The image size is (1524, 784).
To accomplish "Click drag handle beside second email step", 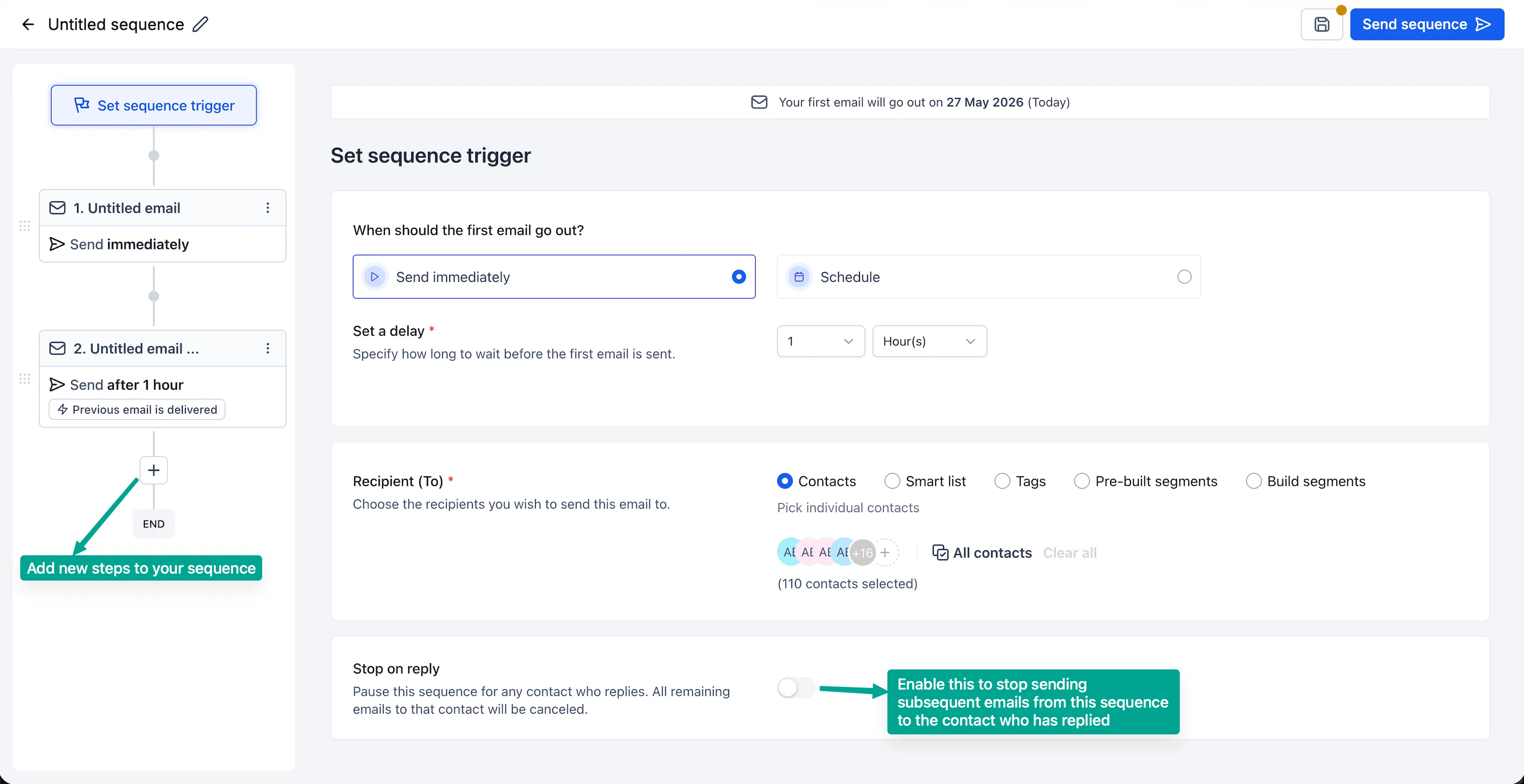I will 25,378.
